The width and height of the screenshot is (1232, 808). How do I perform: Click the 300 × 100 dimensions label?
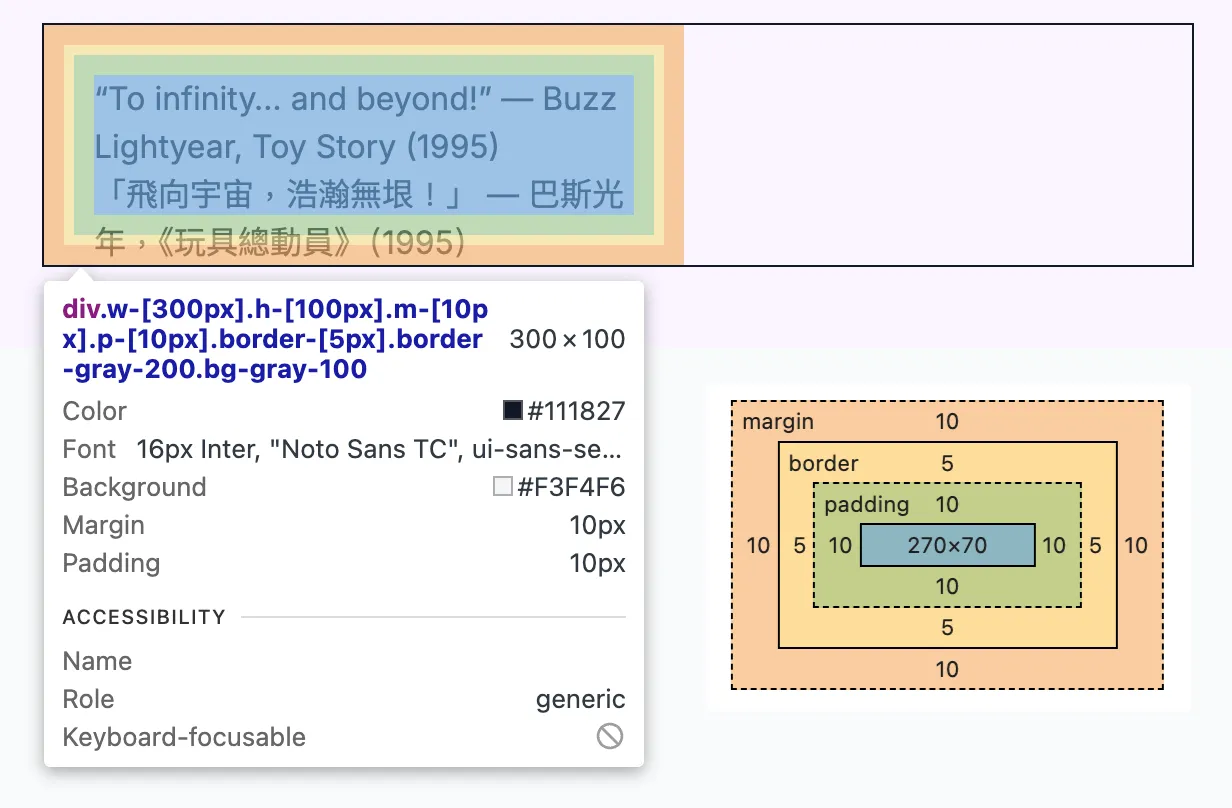point(566,339)
